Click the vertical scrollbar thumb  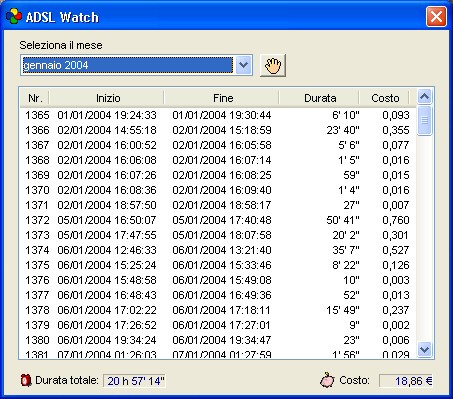click(x=424, y=120)
